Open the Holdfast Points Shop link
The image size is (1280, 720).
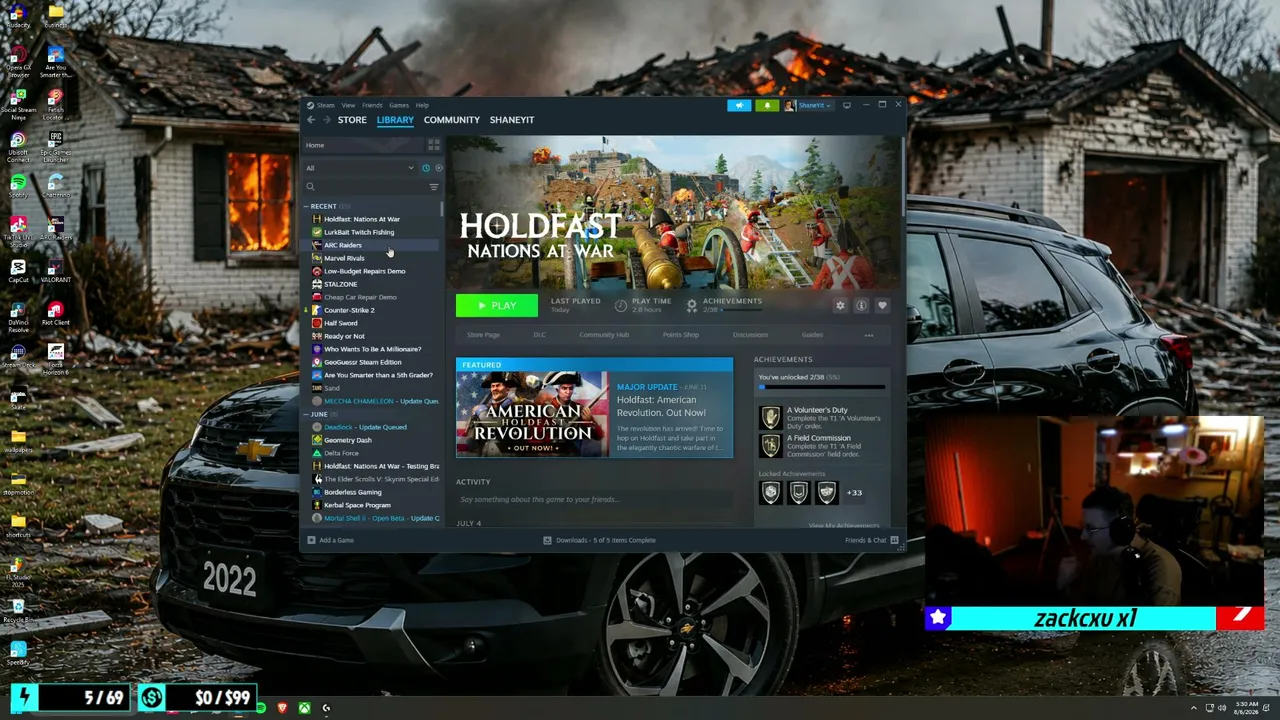(681, 335)
